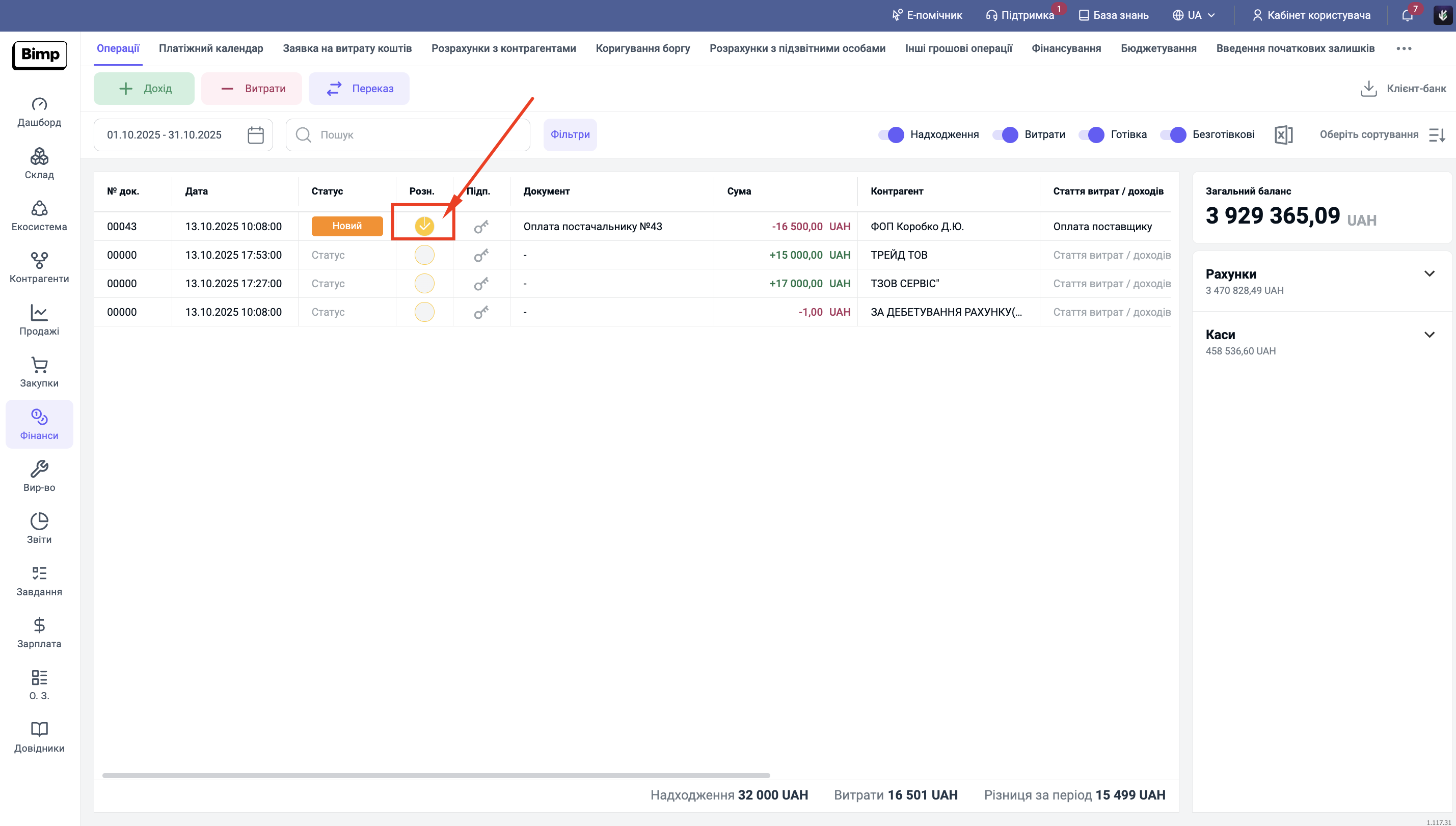
Task: Click the Excel export icon
Action: point(1283,135)
